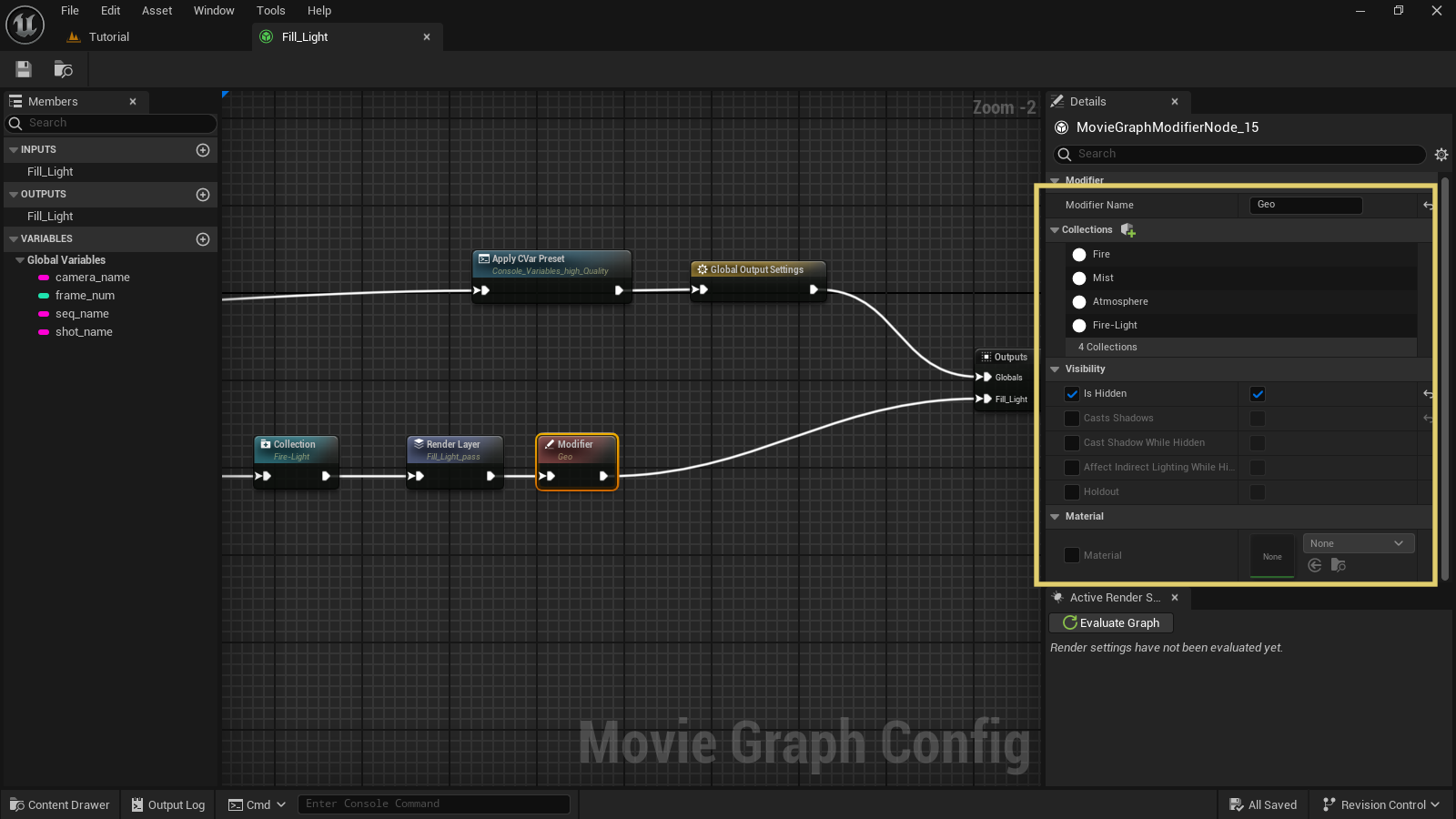Click Material None thumbnail
This screenshot has height=819, width=1456.
coord(1272,555)
